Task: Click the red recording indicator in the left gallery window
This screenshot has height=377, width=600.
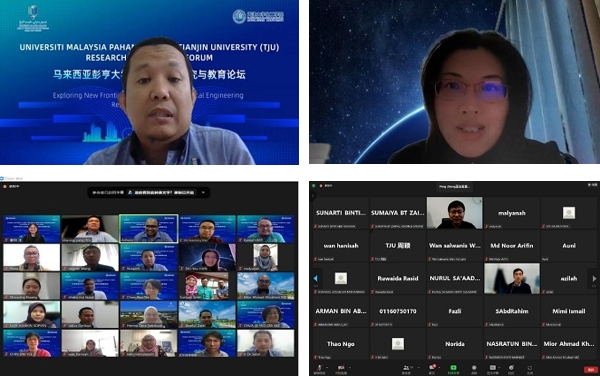Action: (x=5, y=186)
